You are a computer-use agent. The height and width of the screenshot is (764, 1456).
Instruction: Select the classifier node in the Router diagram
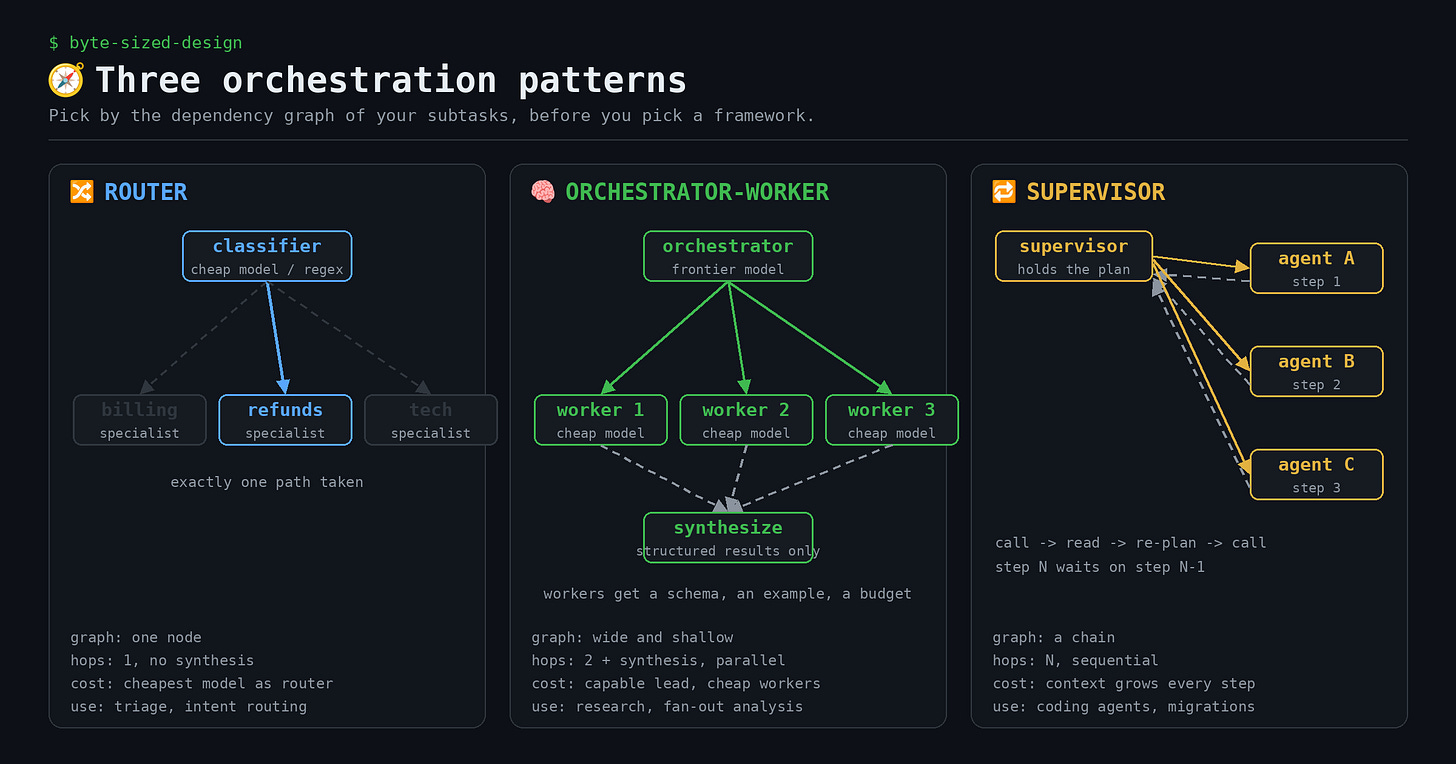pos(267,256)
